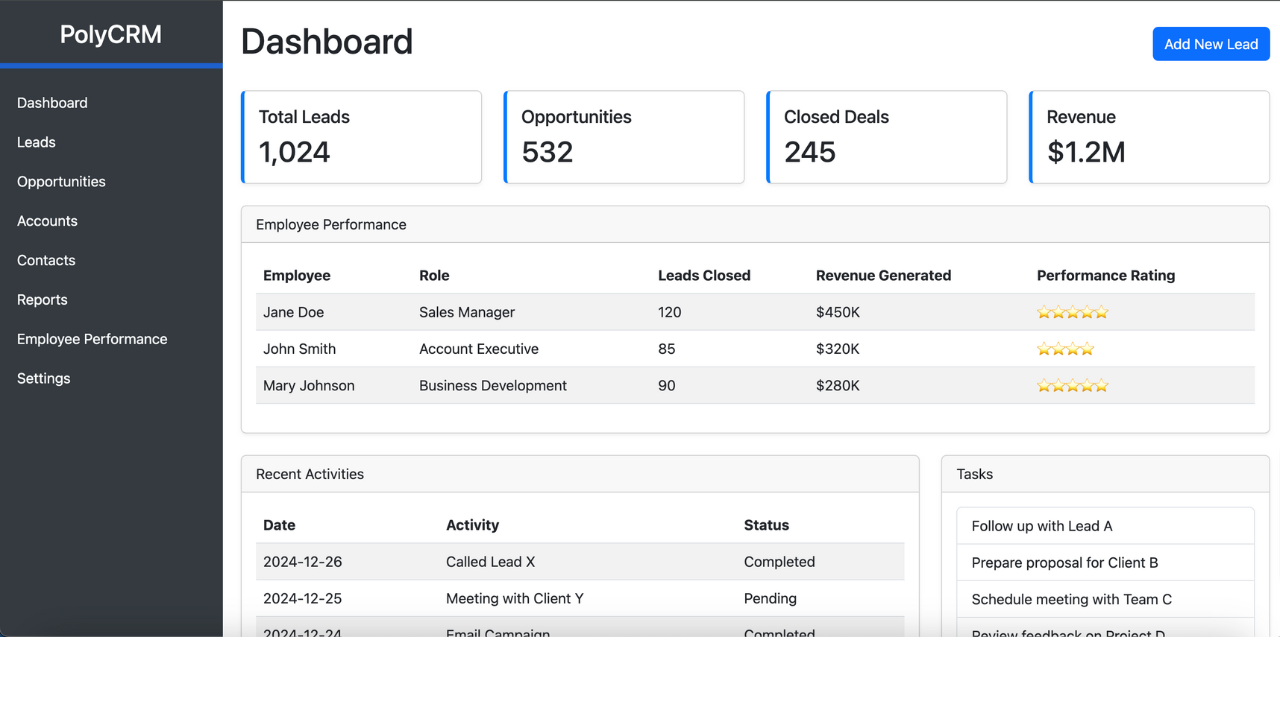Click the Closed Deals card
The width and height of the screenshot is (1280, 720).
coord(886,137)
